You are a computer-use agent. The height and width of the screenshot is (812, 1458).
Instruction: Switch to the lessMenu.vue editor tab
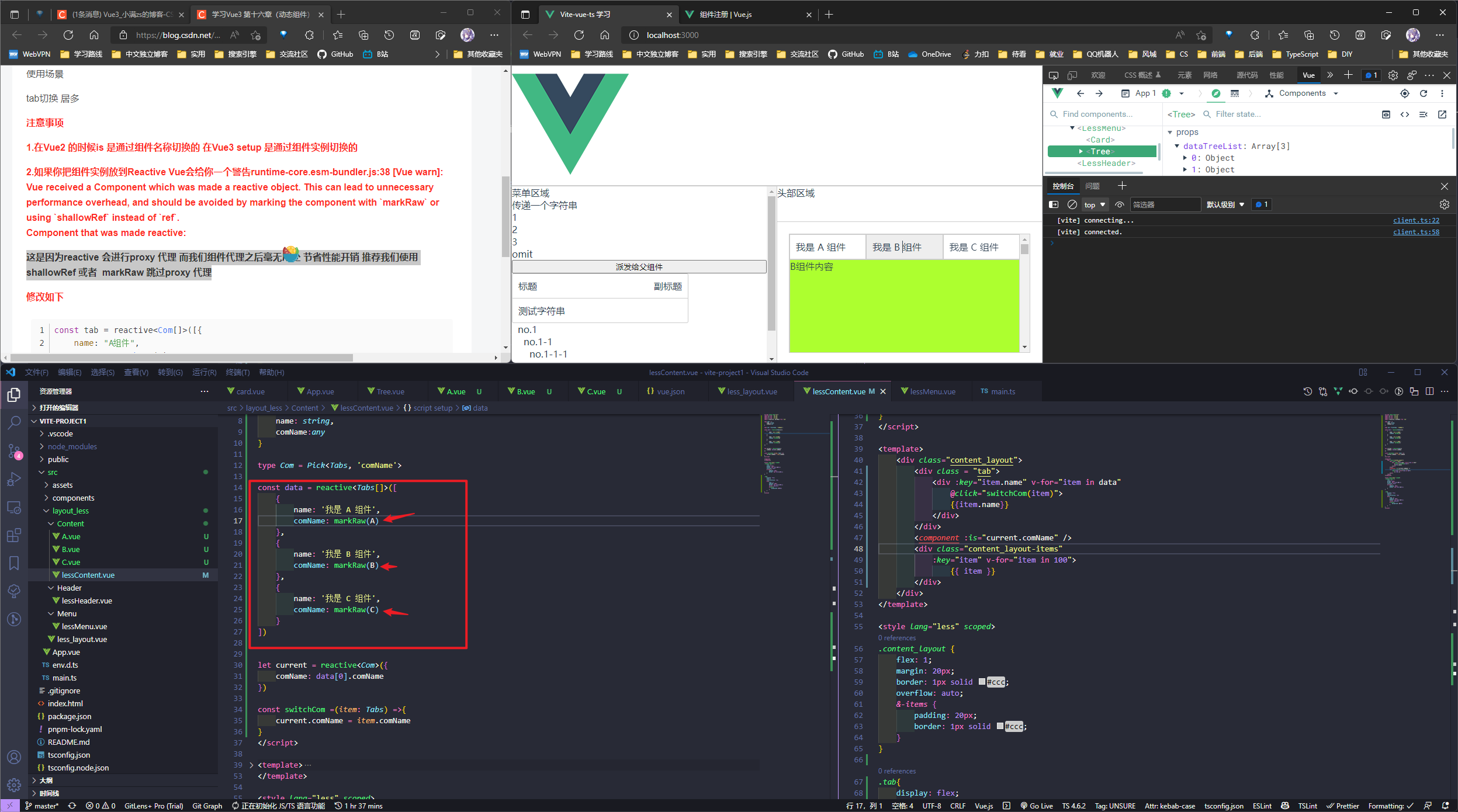pyautogui.click(x=932, y=391)
